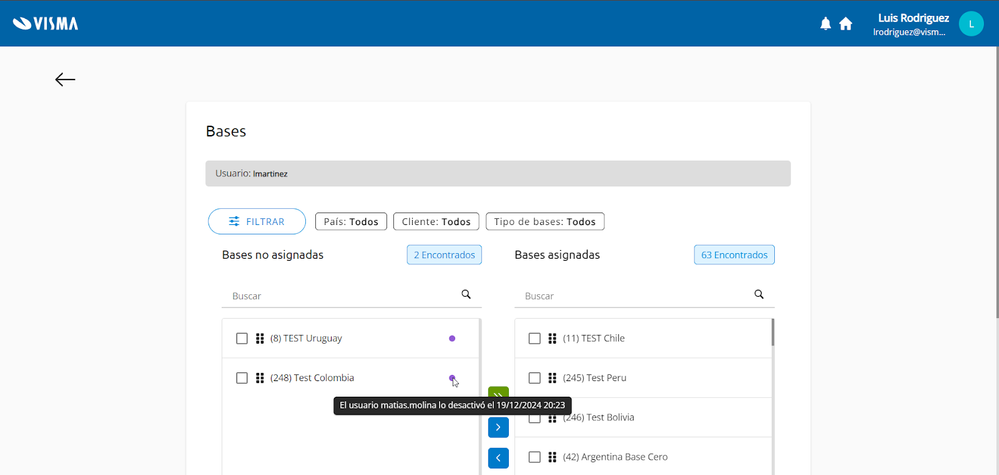The width and height of the screenshot is (999, 475).
Task: Click search icon in assigned bases
Action: click(x=759, y=295)
